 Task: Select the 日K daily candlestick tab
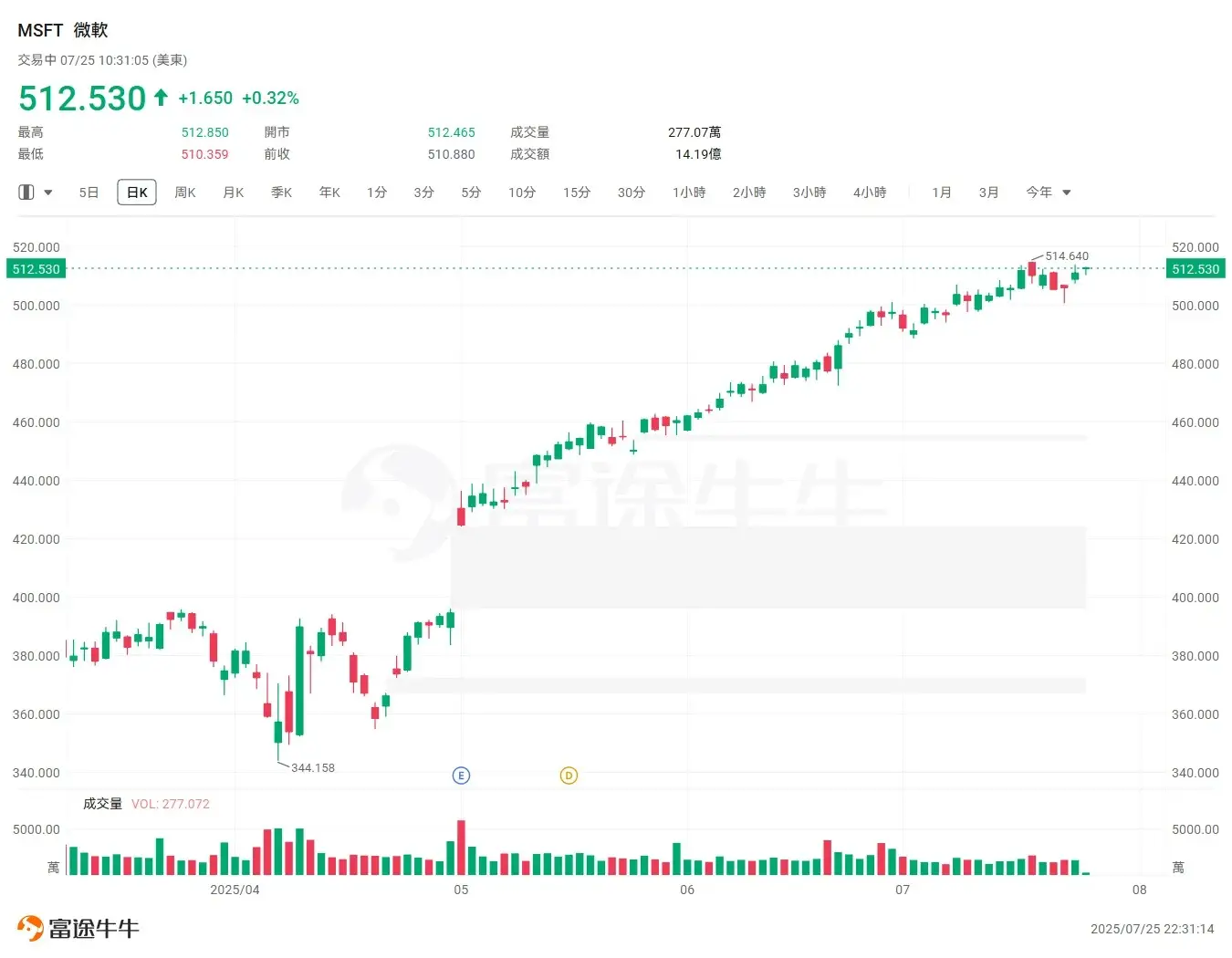point(137,193)
